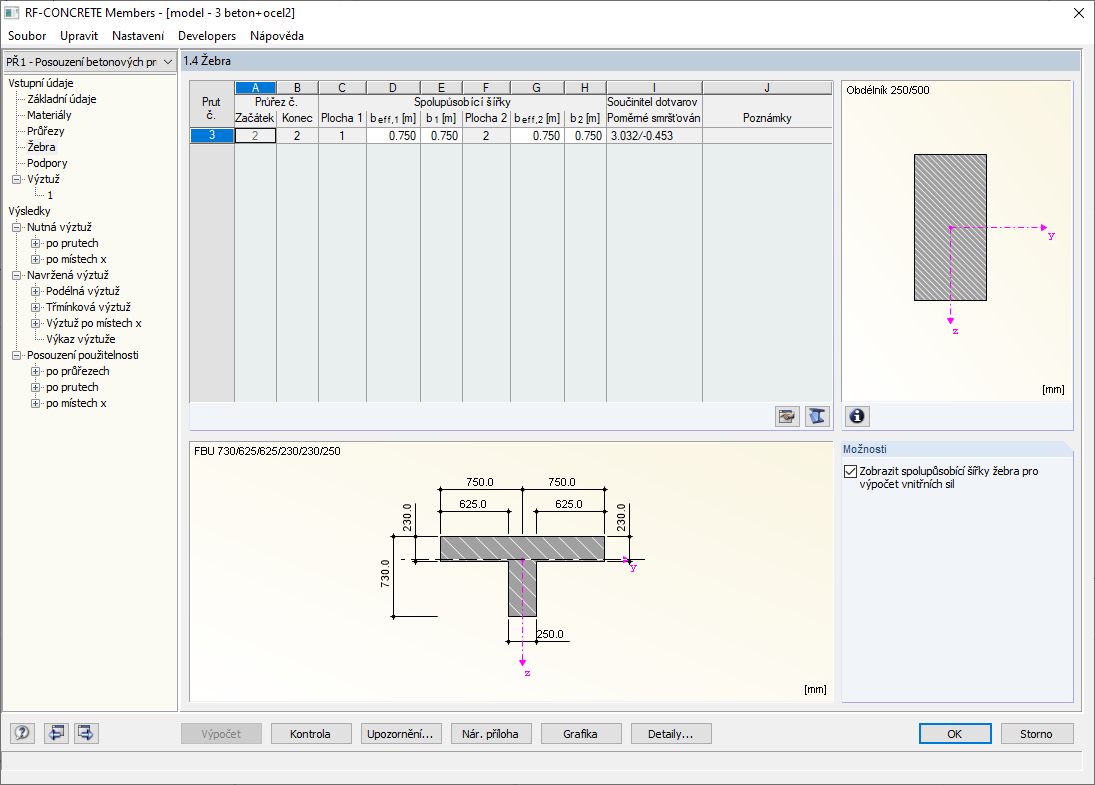1095x785 pixels.
Task: Select Průřezy in tree
Action: click(45, 131)
